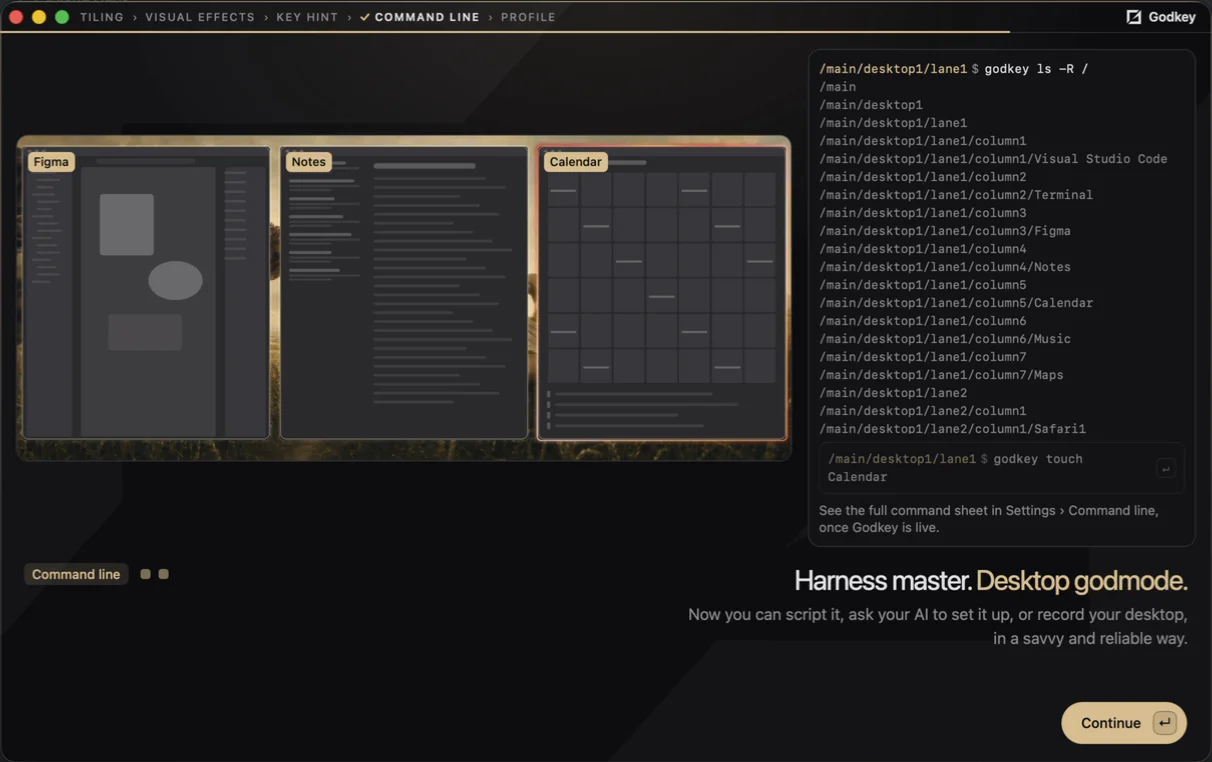1212x762 pixels.
Task: Click the 'column6/Music' path line
Action: 945,339
